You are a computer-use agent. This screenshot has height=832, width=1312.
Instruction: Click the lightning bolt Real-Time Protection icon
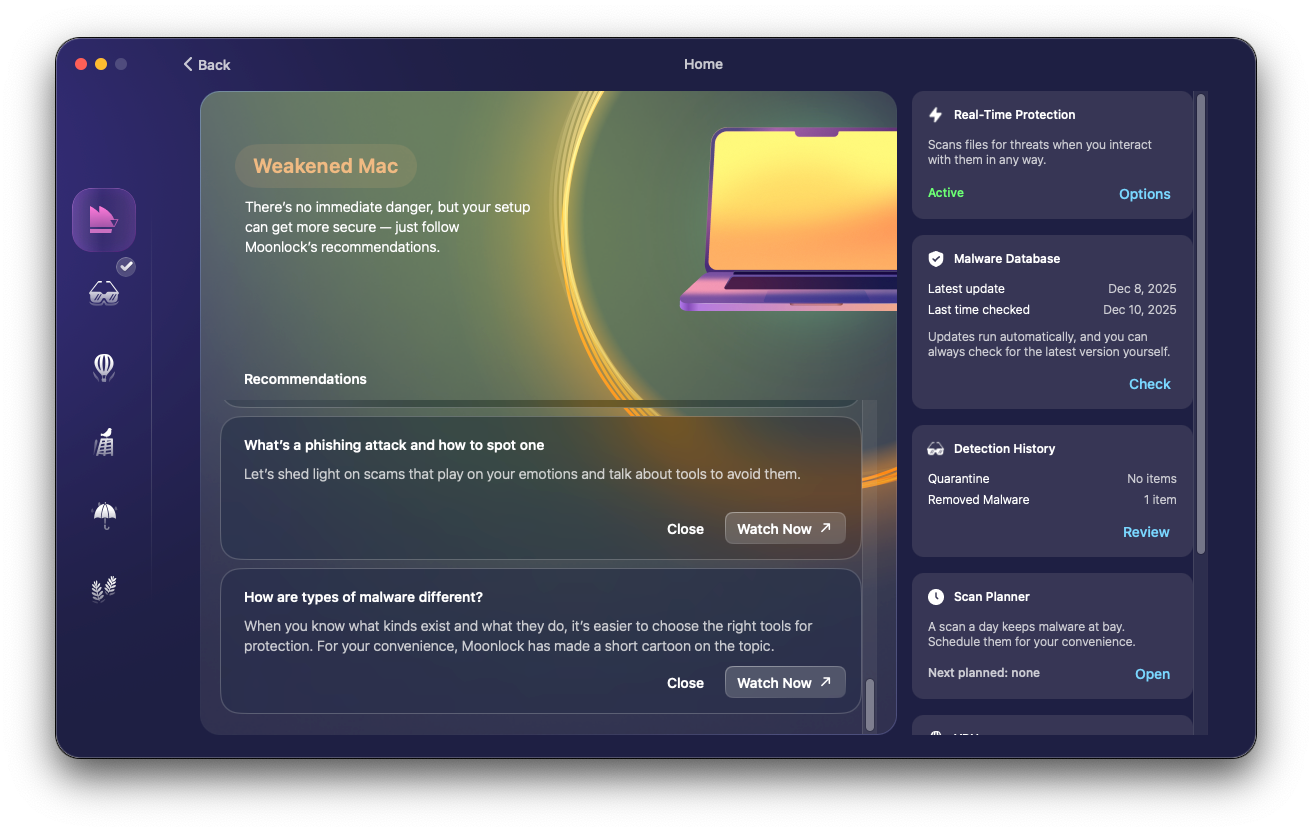(x=936, y=115)
